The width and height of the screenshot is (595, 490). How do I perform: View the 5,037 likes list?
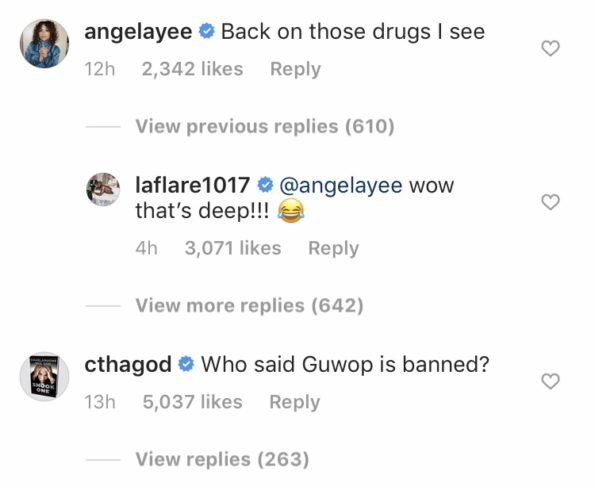click(x=192, y=402)
